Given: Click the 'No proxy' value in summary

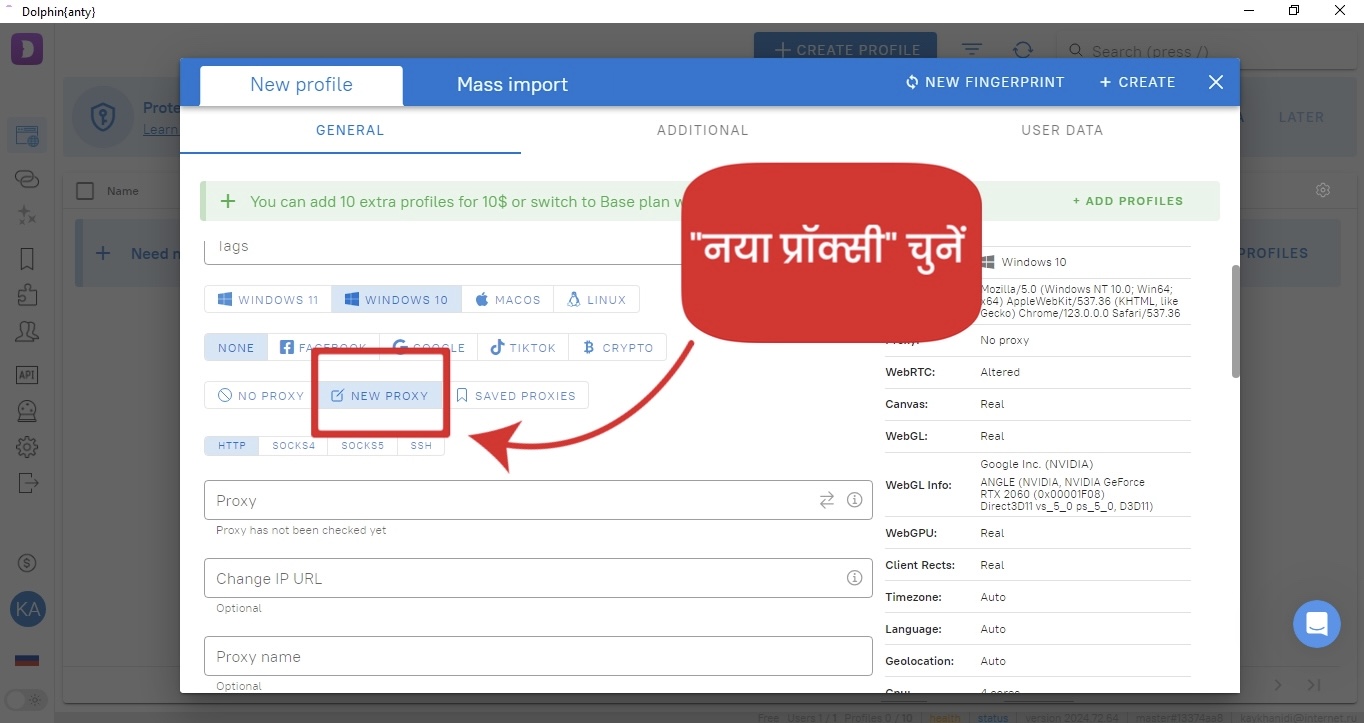Looking at the screenshot, I should tap(1005, 340).
